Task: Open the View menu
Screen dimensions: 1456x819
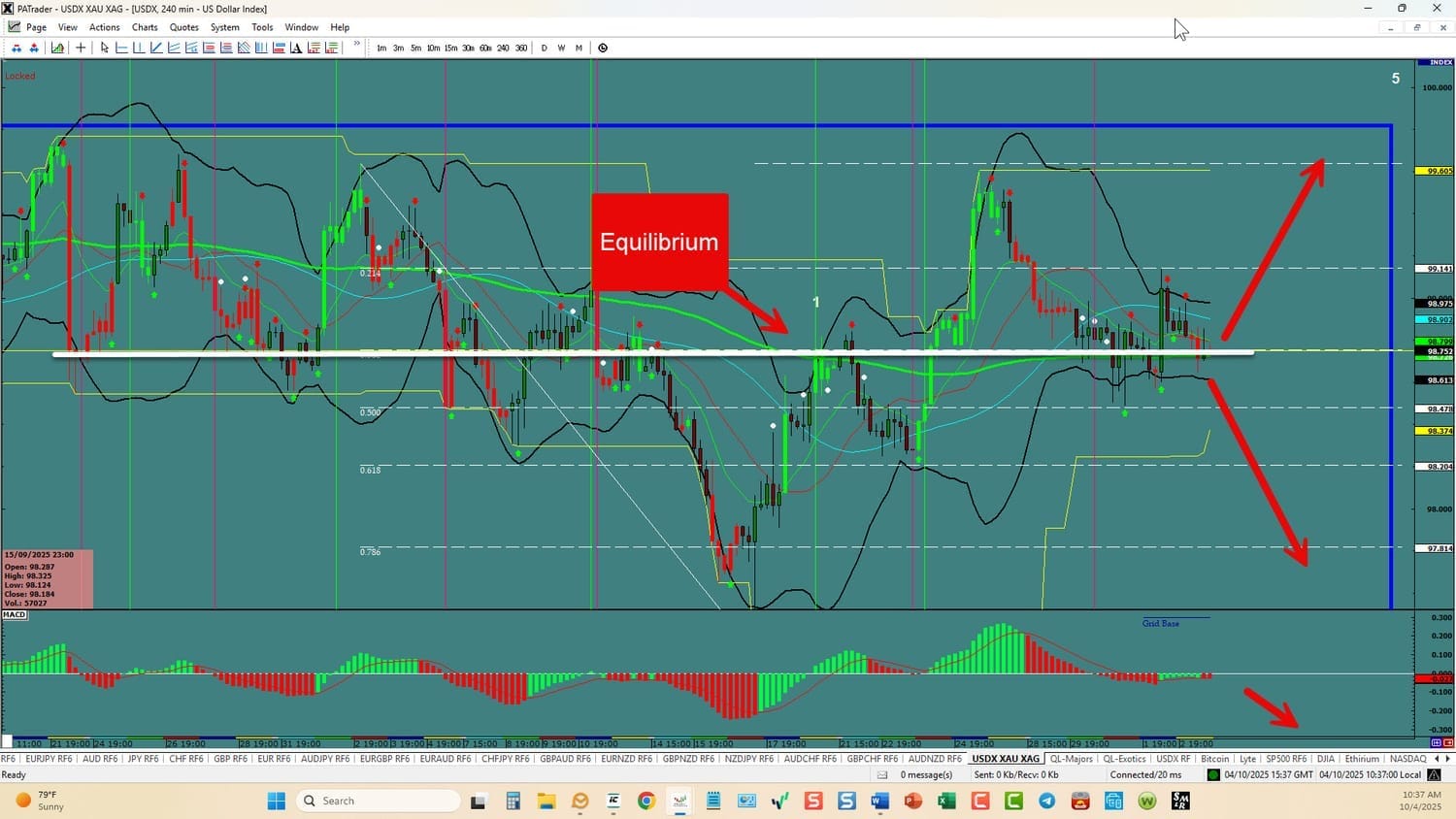Action: click(x=68, y=27)
